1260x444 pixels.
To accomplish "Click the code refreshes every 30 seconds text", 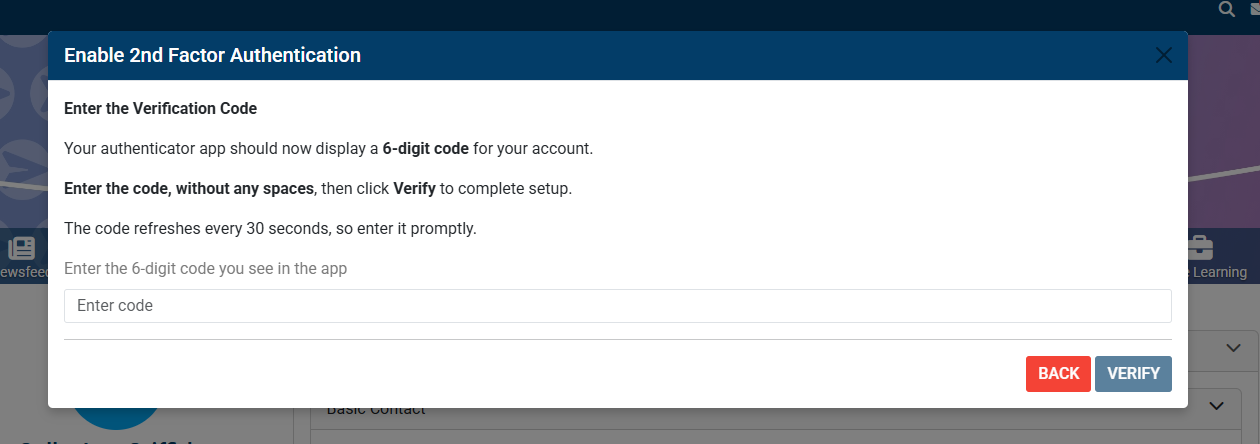I will click(270, 228).
